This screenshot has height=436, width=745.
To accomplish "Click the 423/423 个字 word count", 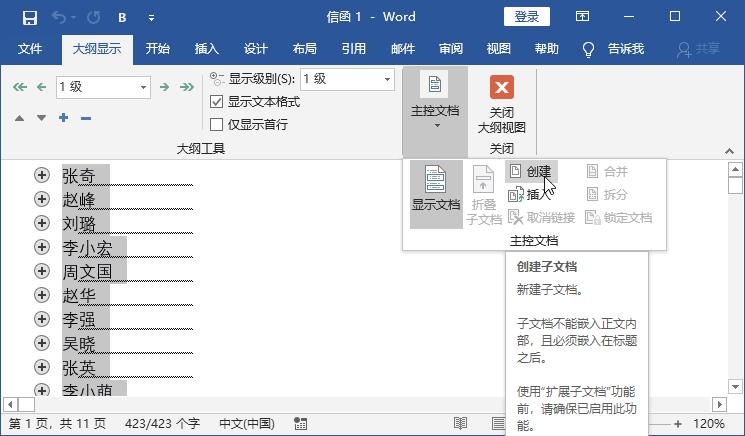I will point(162,423).
